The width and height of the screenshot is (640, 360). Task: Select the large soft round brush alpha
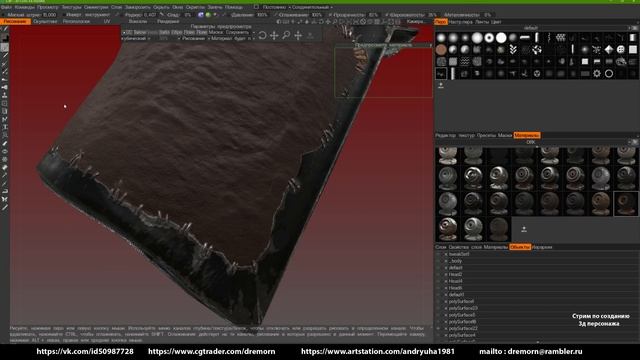tap(477, 38)
